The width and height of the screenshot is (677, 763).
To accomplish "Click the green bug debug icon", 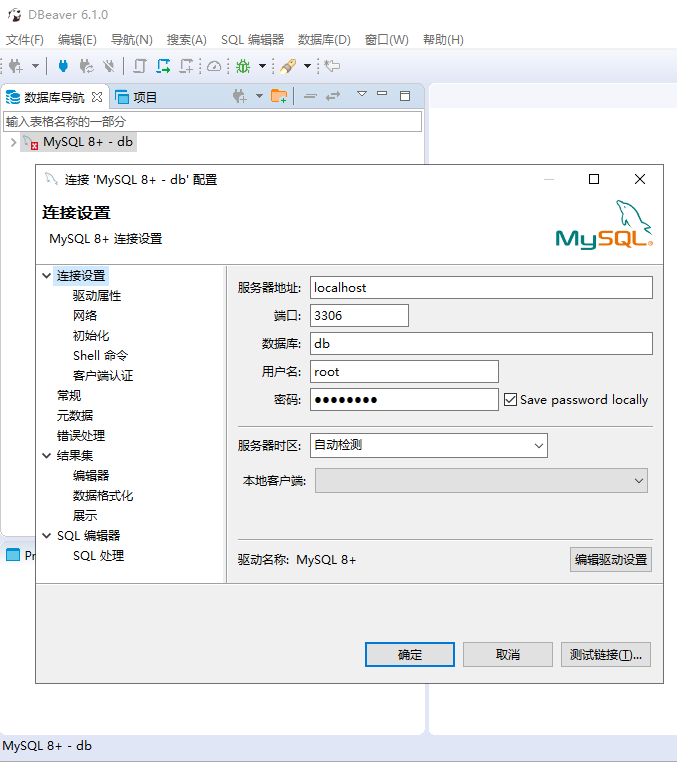I will (242, 66).
